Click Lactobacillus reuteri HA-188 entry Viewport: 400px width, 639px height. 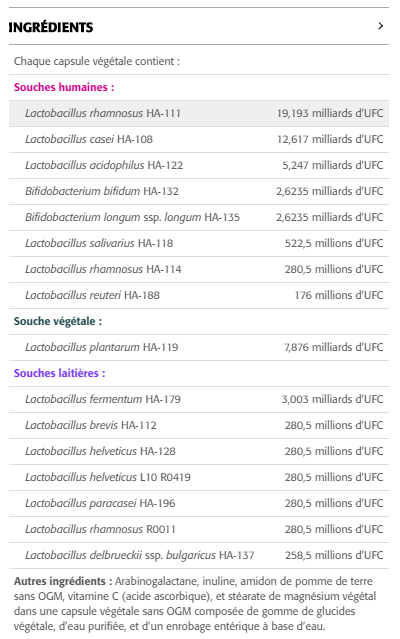[x=199, y=296]
